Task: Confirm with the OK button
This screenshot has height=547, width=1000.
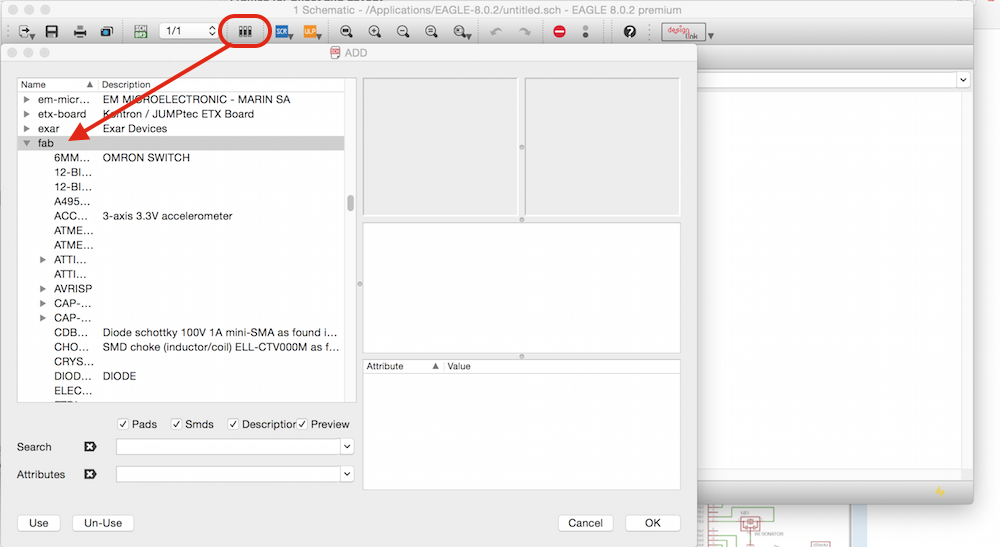Action: coord(652,523)
